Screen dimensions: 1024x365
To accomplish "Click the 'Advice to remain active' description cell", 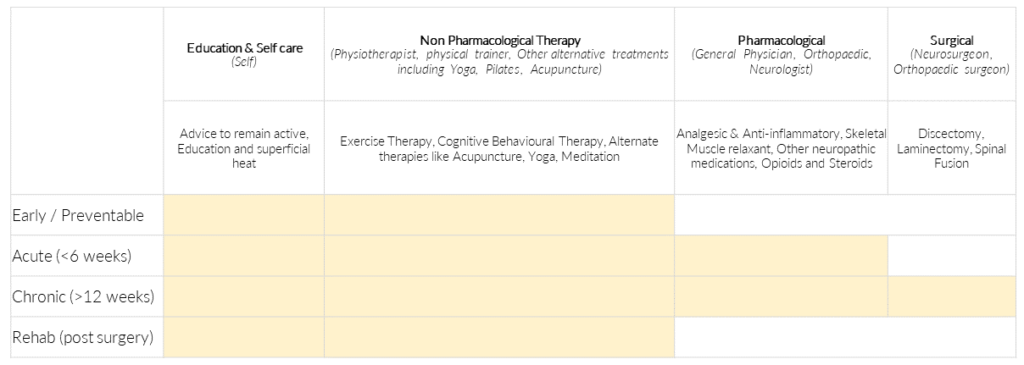I will coord(244,148).
